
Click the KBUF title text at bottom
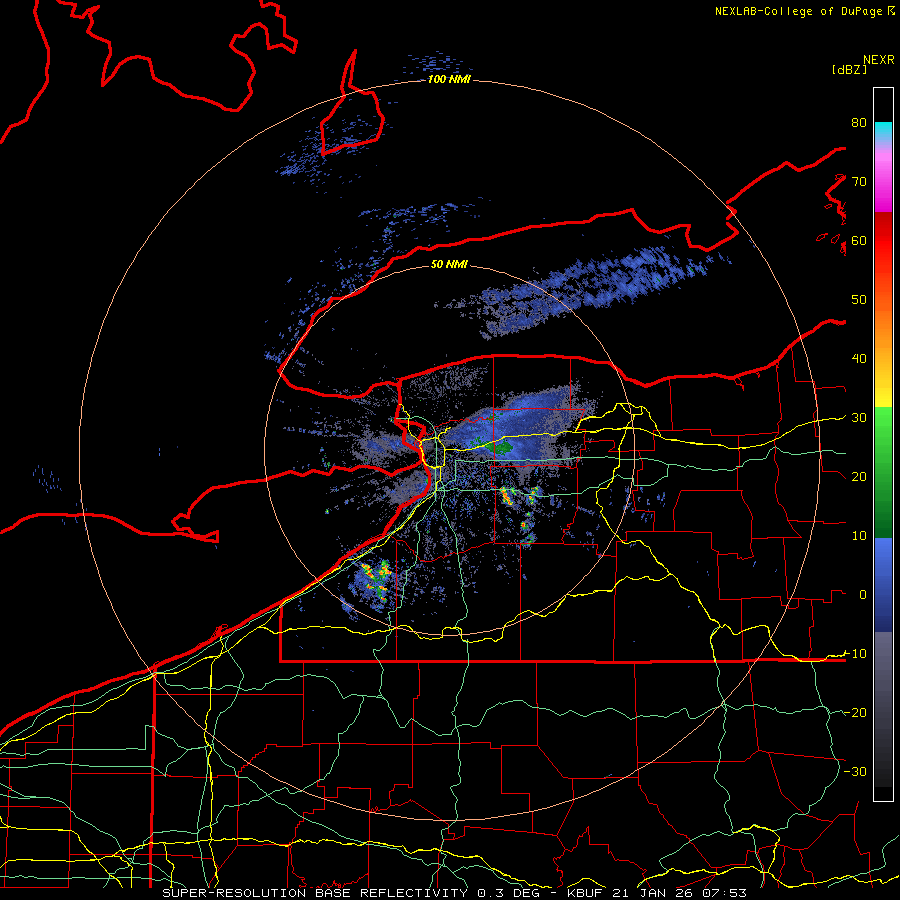pos(585,893)
